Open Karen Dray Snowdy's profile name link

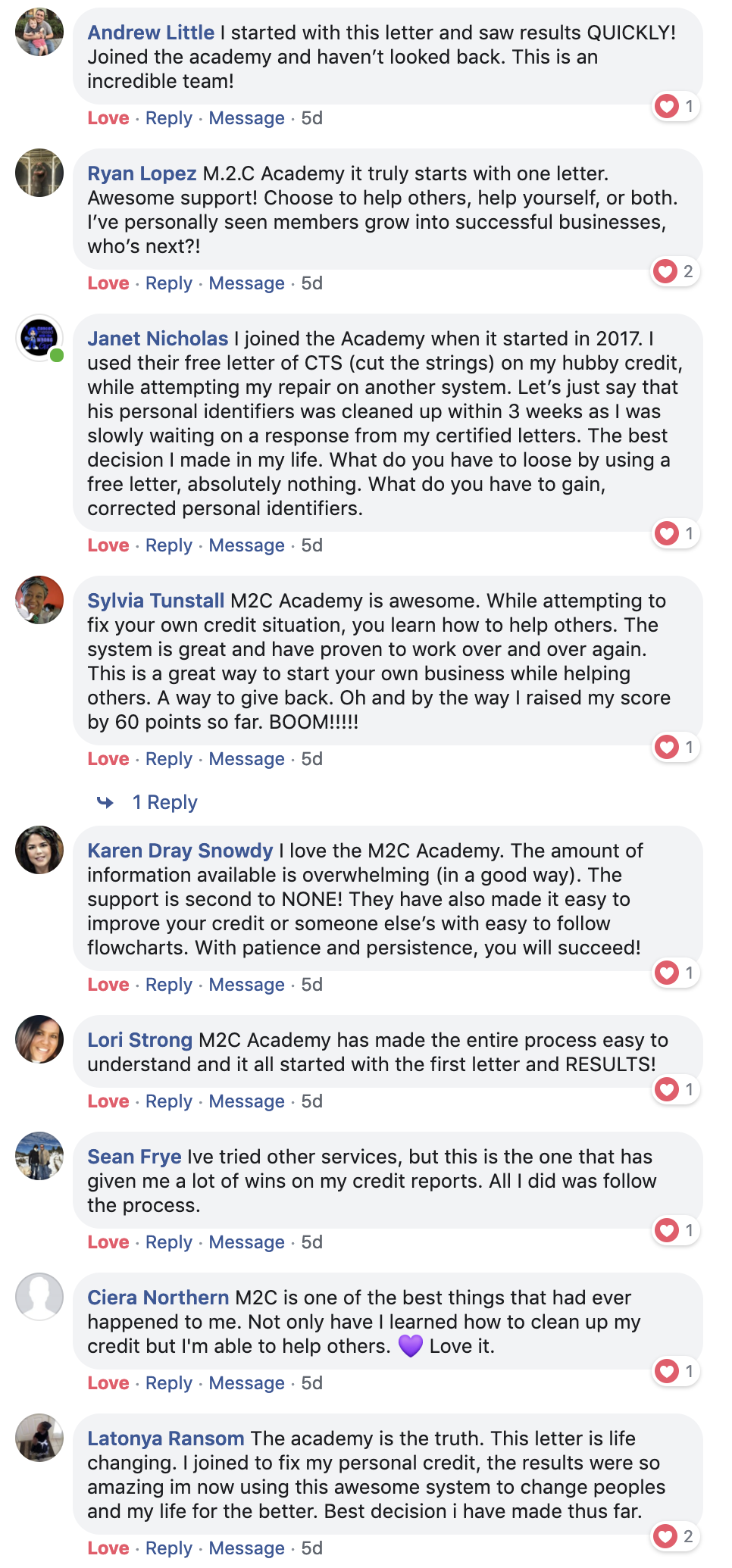[180, 851]
